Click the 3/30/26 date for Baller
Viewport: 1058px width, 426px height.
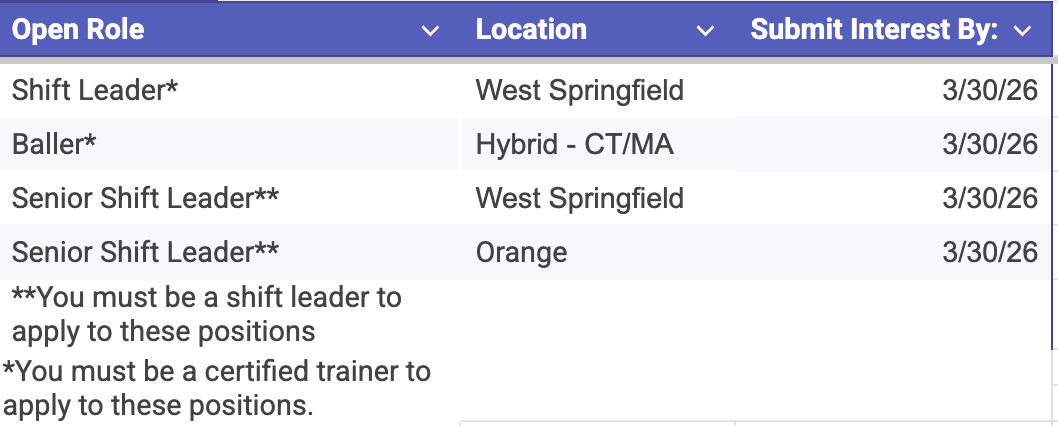pos(989,145)
